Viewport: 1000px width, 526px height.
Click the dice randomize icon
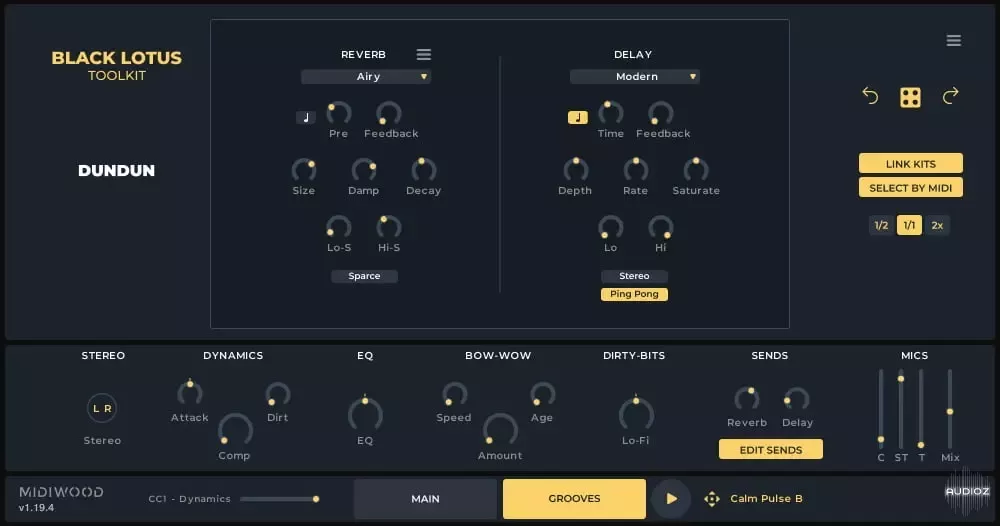click(910, 97)
